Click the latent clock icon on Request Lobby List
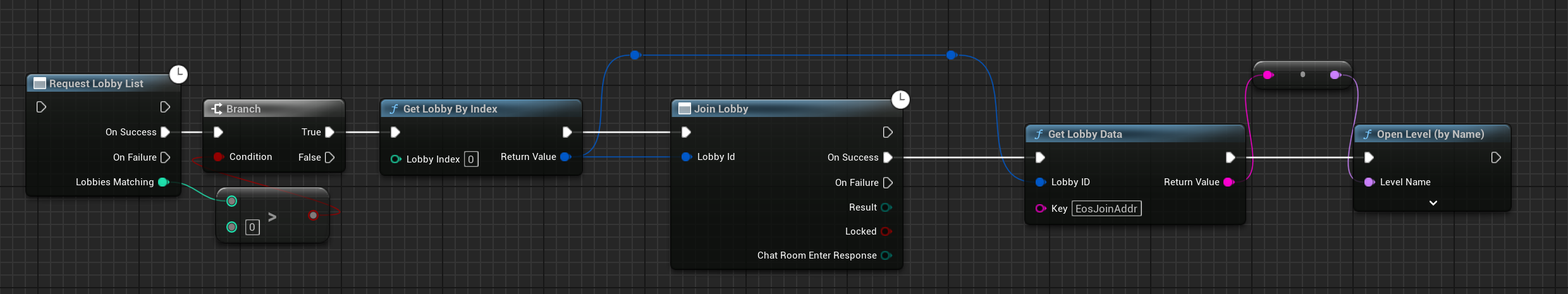 pos(179,74)
